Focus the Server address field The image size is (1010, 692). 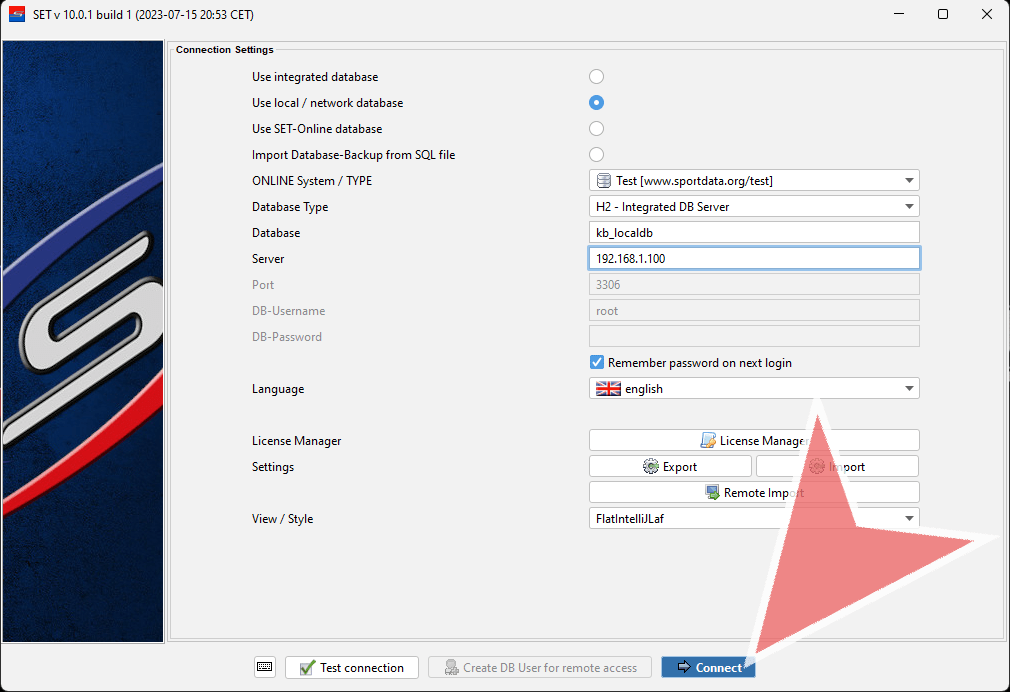tap(754, 259)
